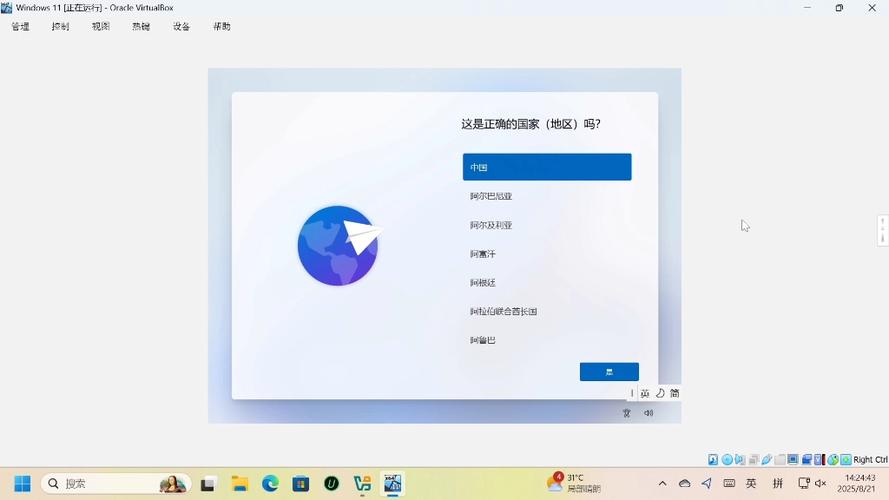Click VirtualBox shared folders status icon

[780, 459]
